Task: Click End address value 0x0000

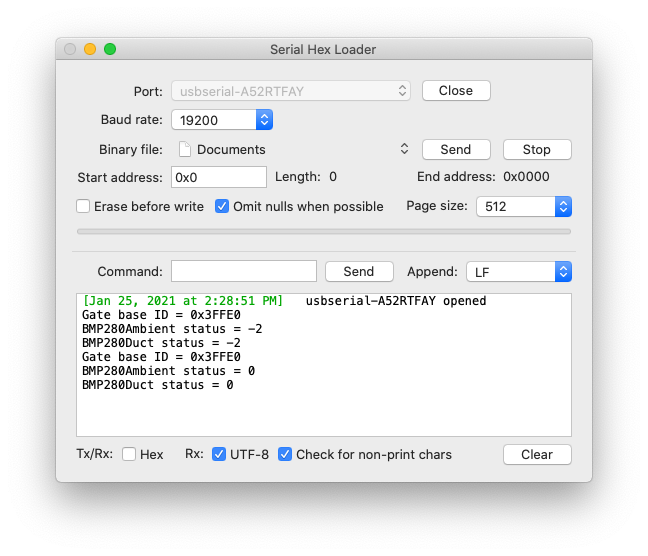Action: pyautogui.click(x=526, y=177)
